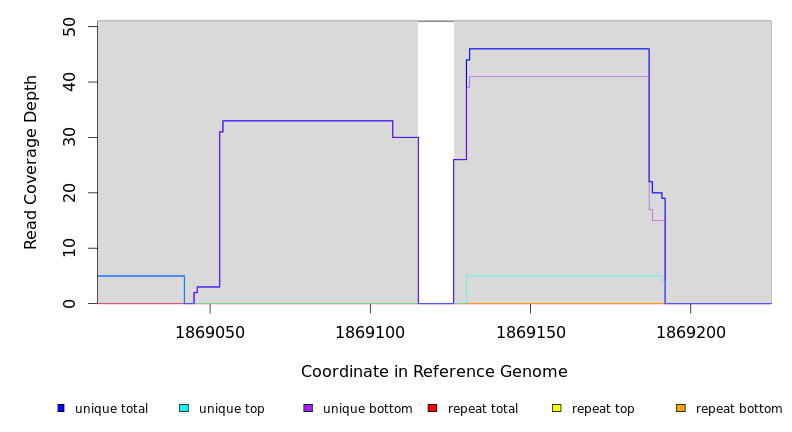
Task: Click x-axis tick label 1869150
Action: (530, 332)
